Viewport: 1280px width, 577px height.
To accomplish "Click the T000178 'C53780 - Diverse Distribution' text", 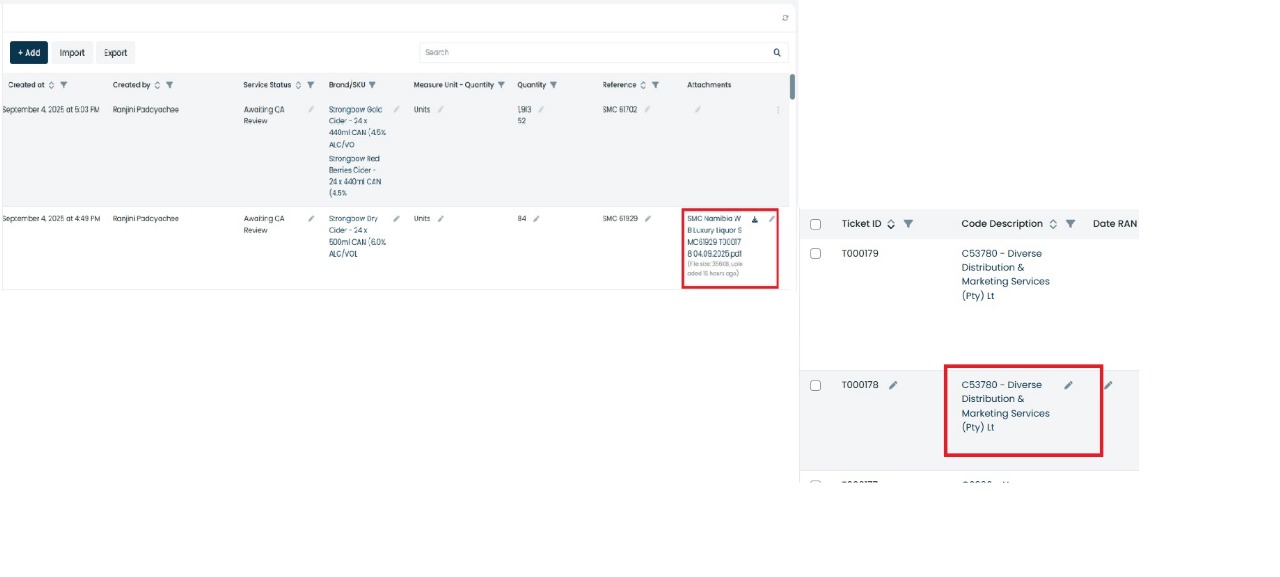I will (1005, 406).
